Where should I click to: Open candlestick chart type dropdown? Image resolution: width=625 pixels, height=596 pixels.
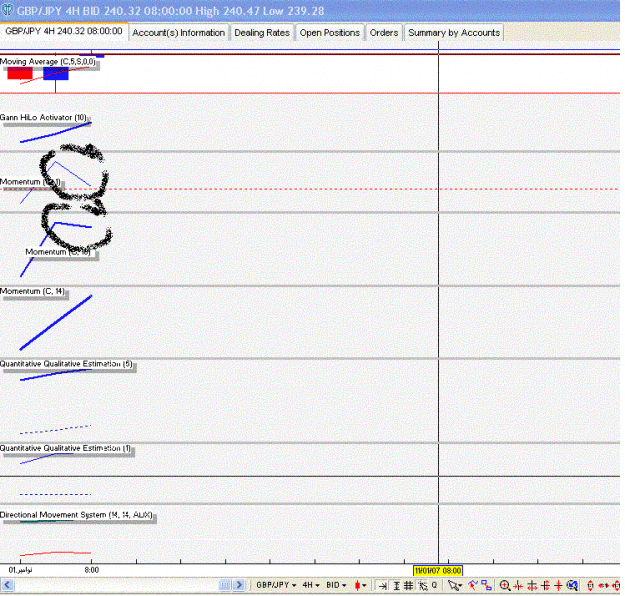(360, 585)
